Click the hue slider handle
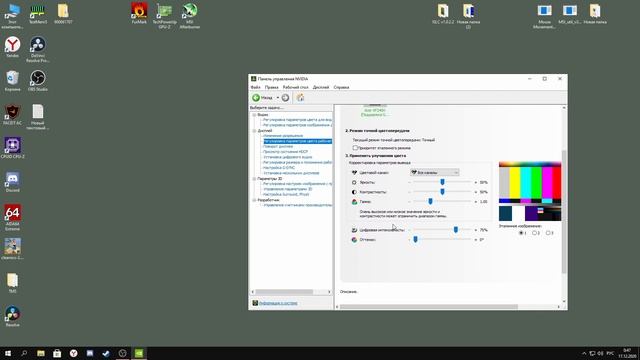 pos(416,240)
